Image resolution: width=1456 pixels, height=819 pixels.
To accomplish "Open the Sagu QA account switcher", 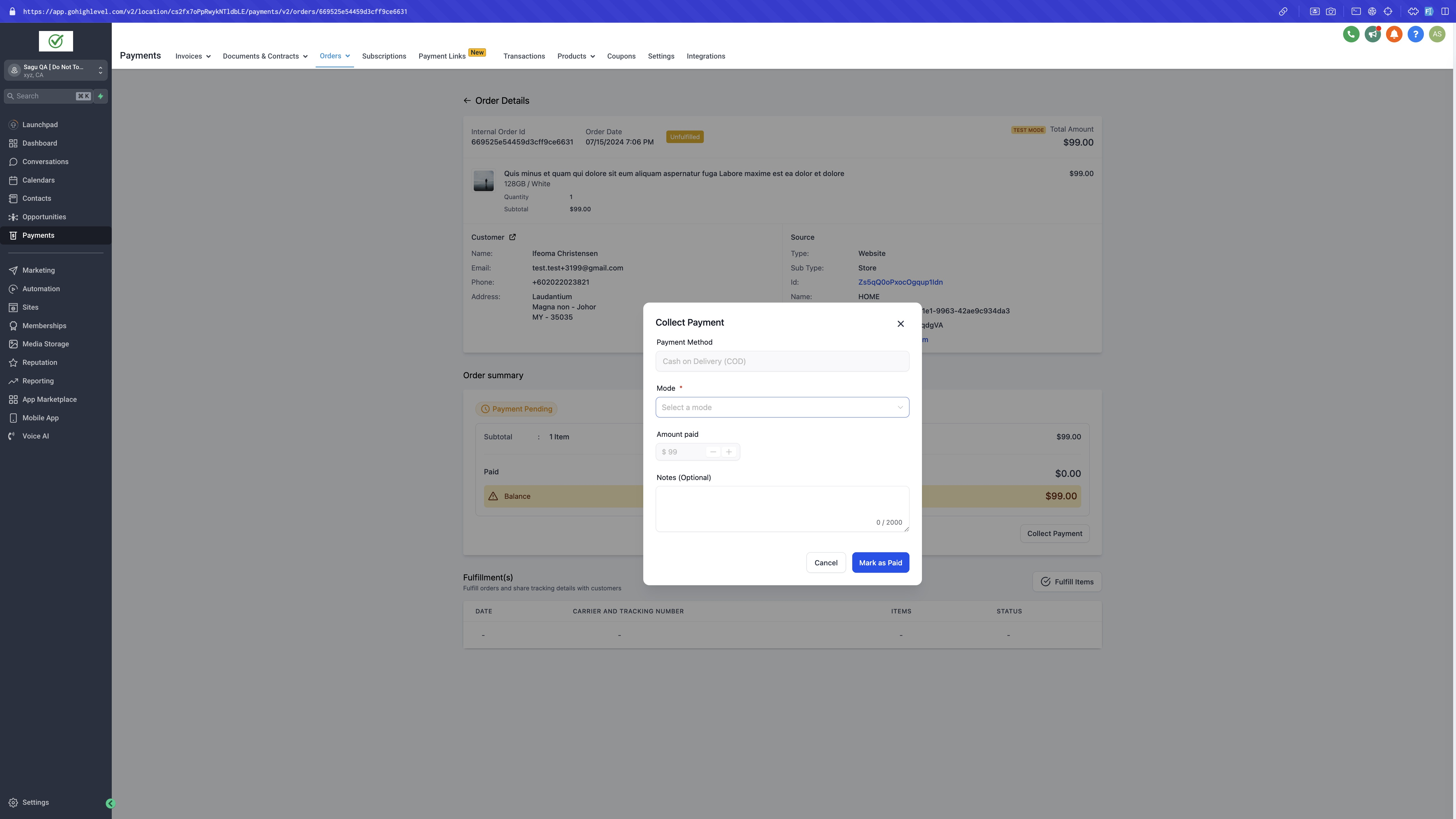I will (55, 71).
